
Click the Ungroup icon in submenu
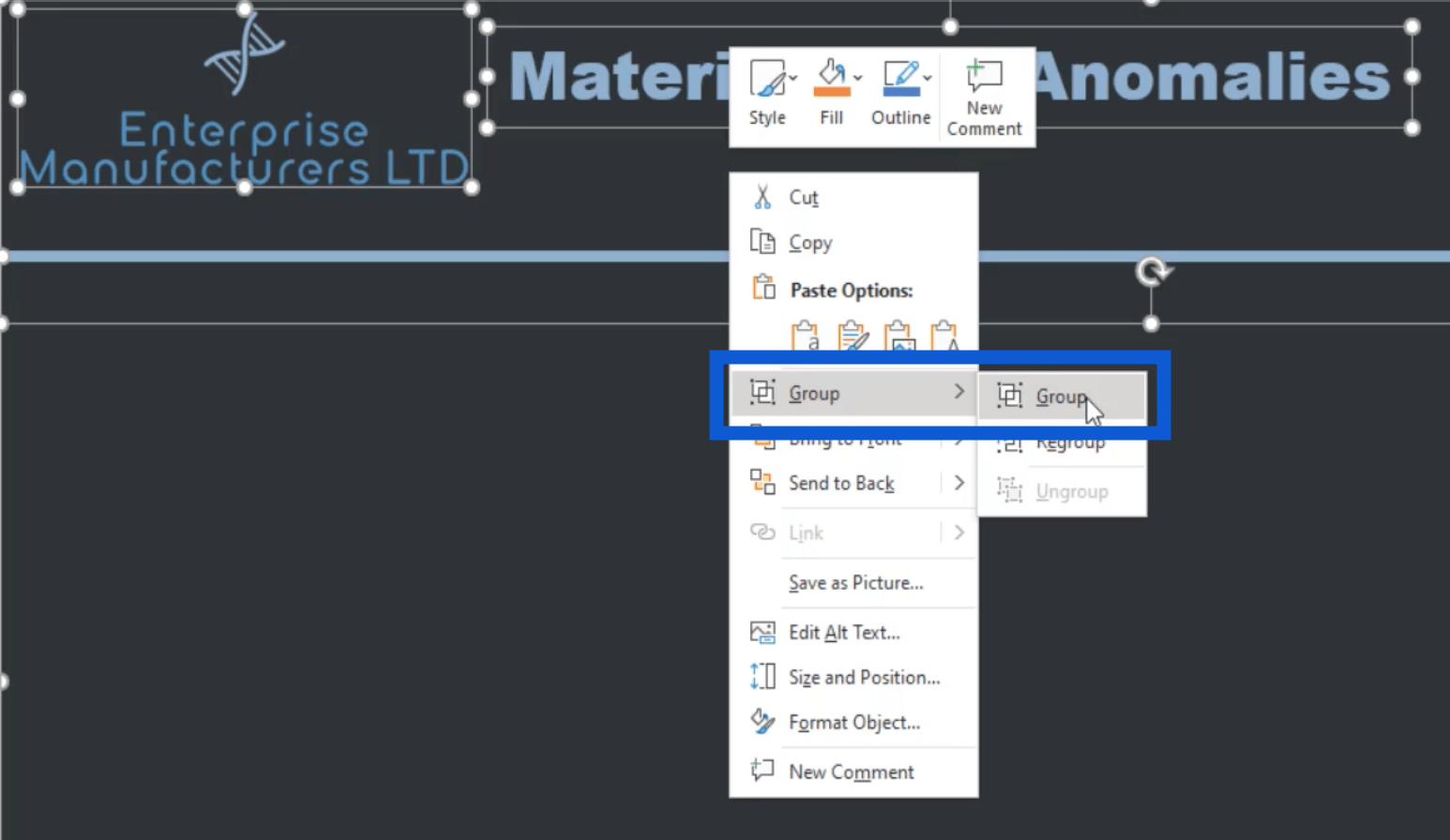pyautogui.click(x=1009, y=490)
